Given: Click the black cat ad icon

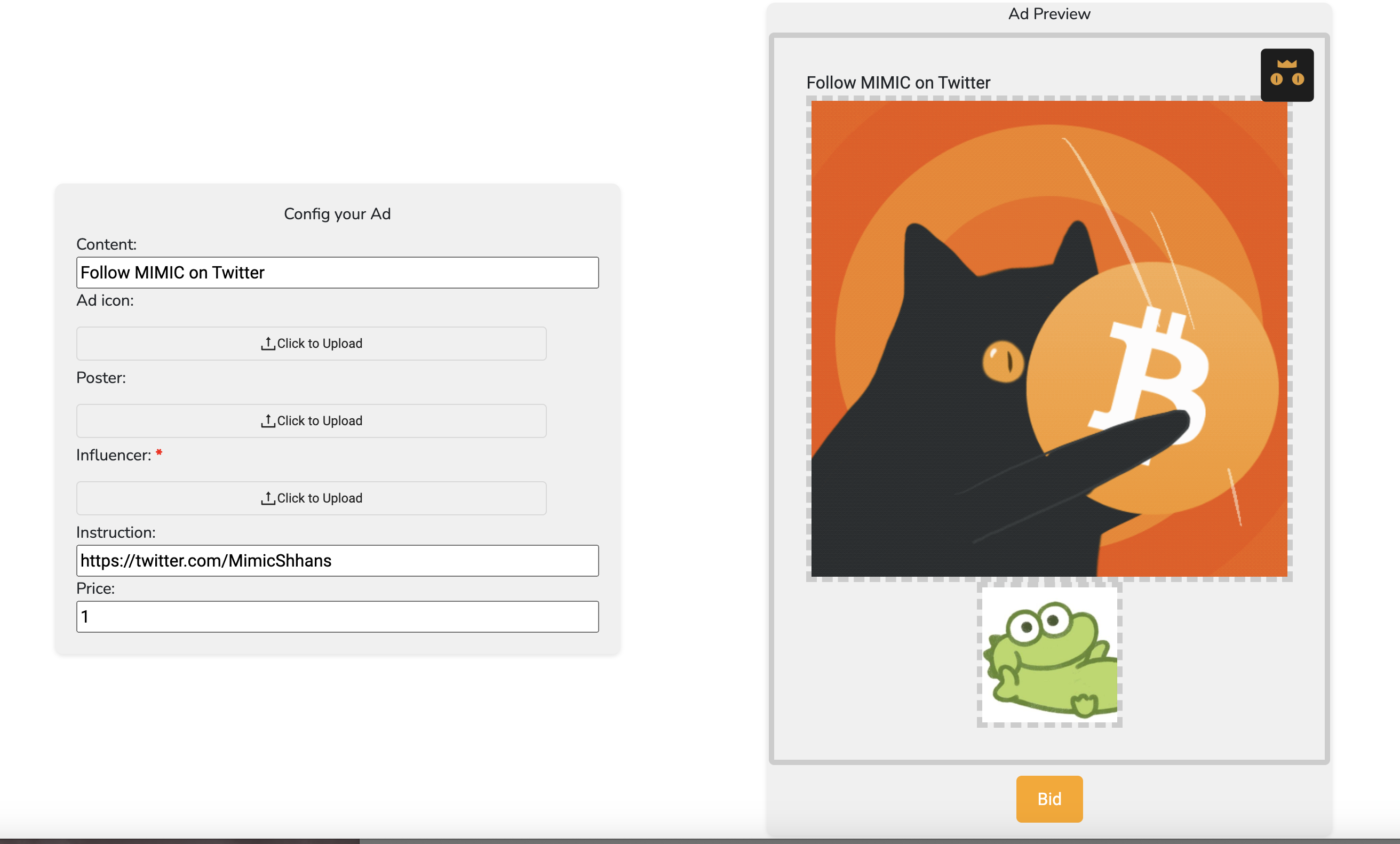Looking at the screenshot, I should (1287, 75).
